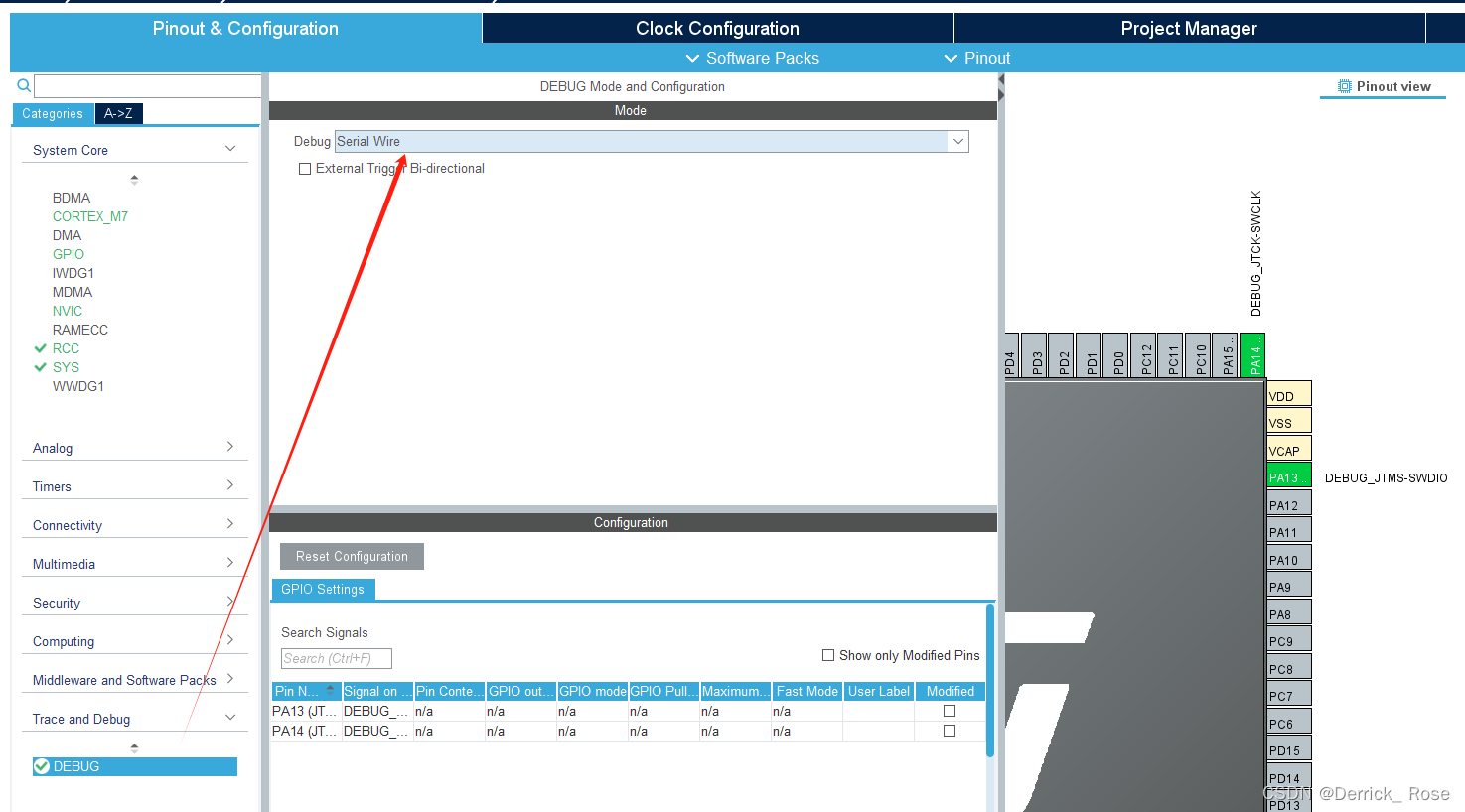Expand the Multimedia category
This screenshot has width=1465, height=812.
coord(230,563)
